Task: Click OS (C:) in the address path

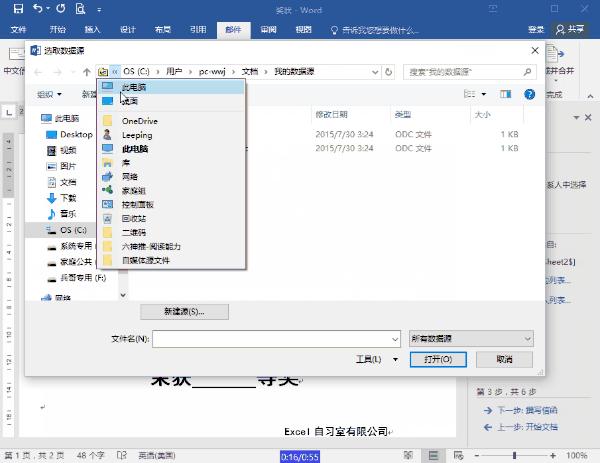Action: click(x=136, y=72)
